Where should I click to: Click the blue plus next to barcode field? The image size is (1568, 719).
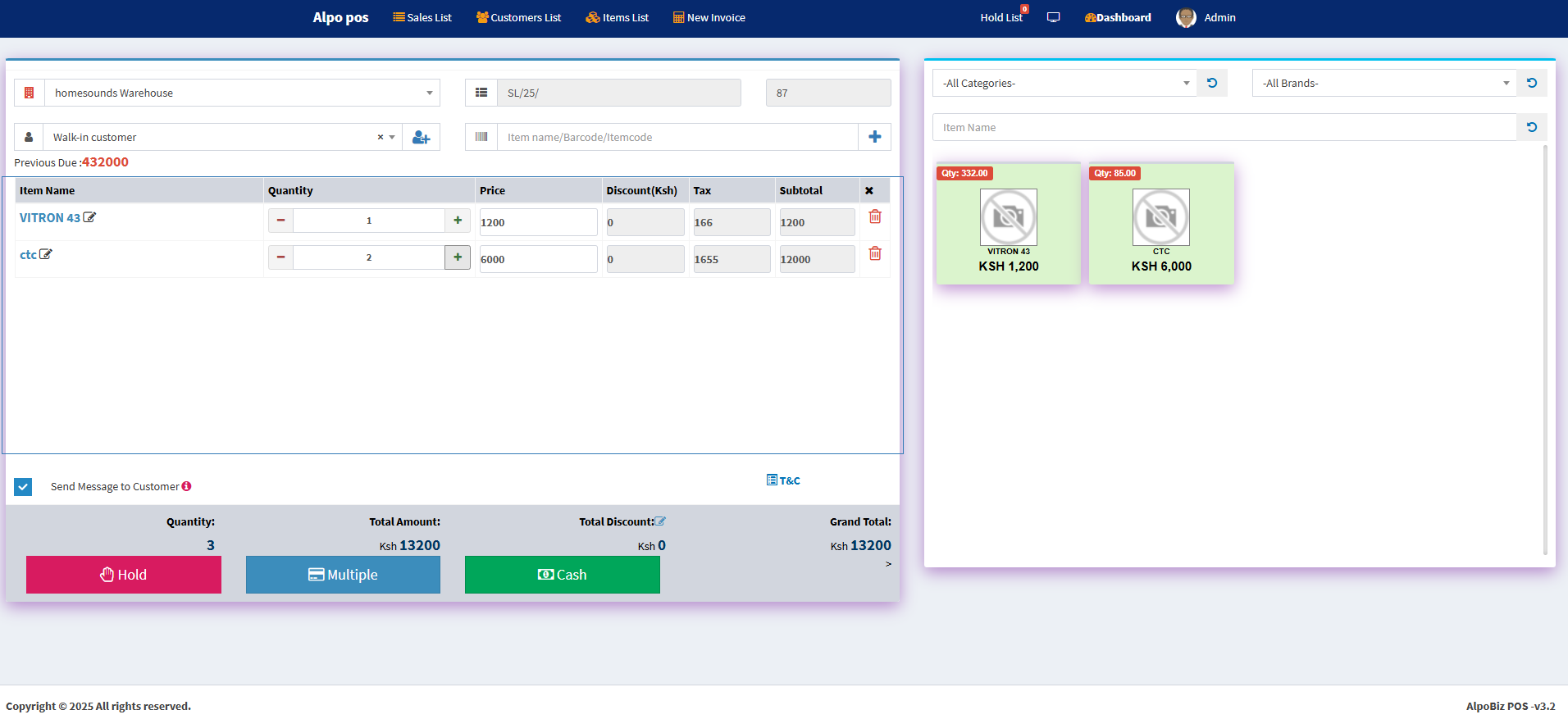[x=874, y=138]
